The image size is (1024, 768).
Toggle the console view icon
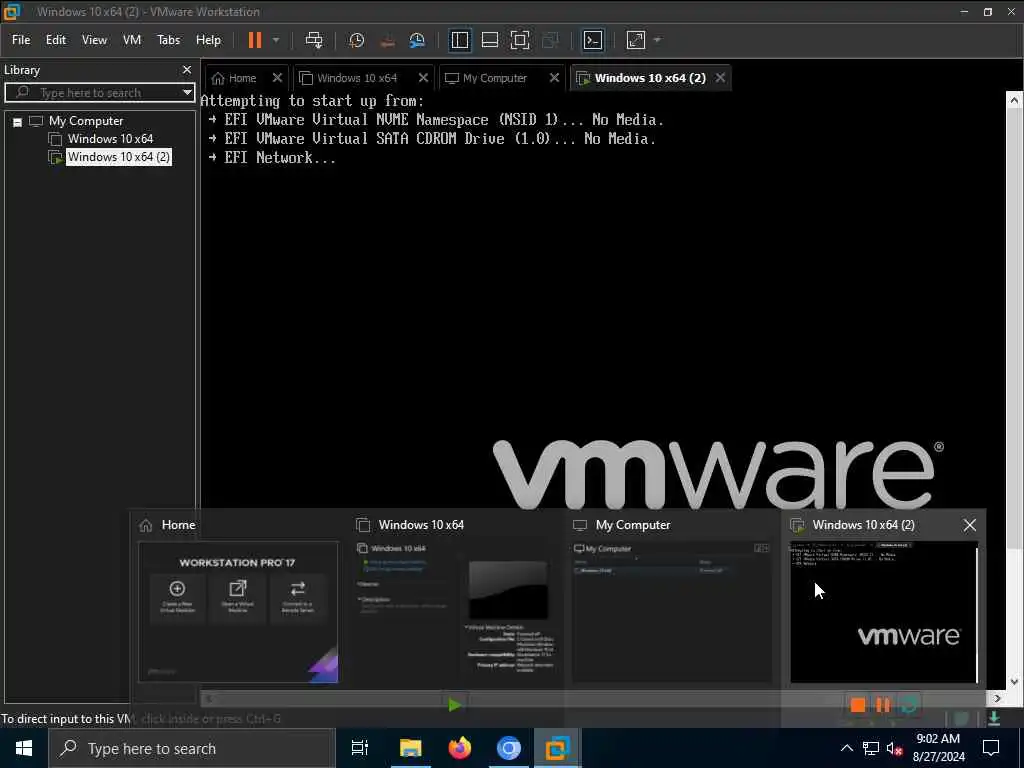(x=593, y=40)
